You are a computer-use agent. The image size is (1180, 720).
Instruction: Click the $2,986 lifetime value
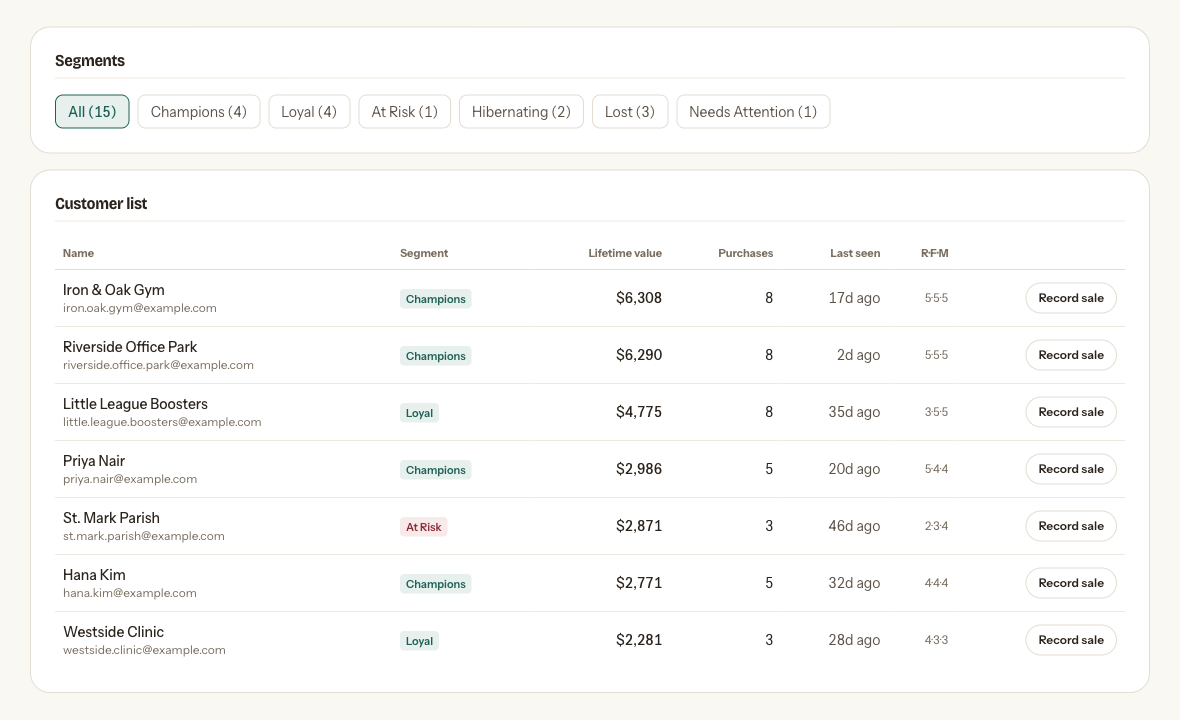pyautogui.click(x=639, y=469)
